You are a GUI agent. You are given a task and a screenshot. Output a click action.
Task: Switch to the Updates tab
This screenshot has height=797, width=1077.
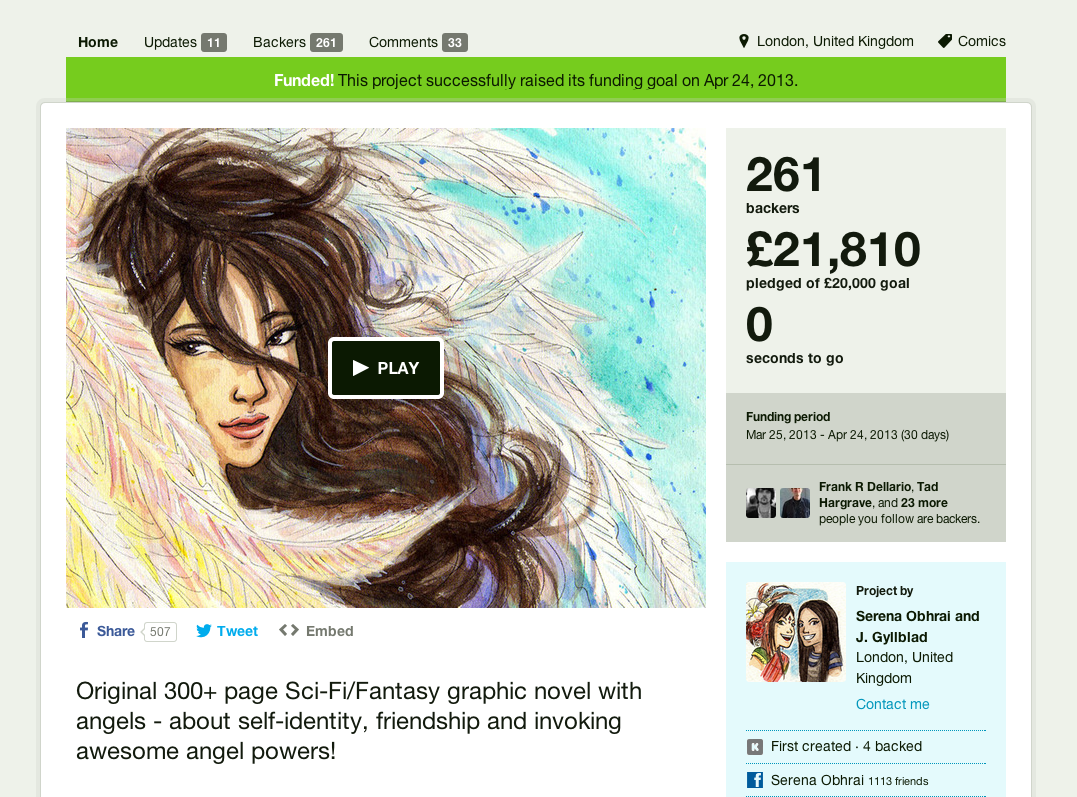pos(185,42)
